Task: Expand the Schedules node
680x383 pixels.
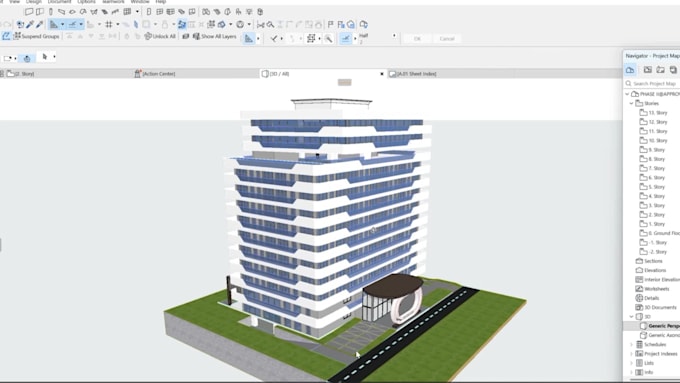Action: coord(631,344)
